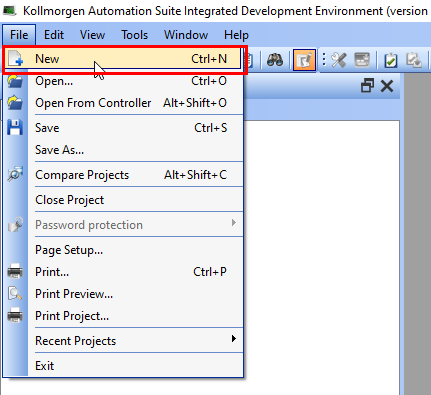Click Save in the File menu
Screen dimensions: 431x395
click(123, 128)
